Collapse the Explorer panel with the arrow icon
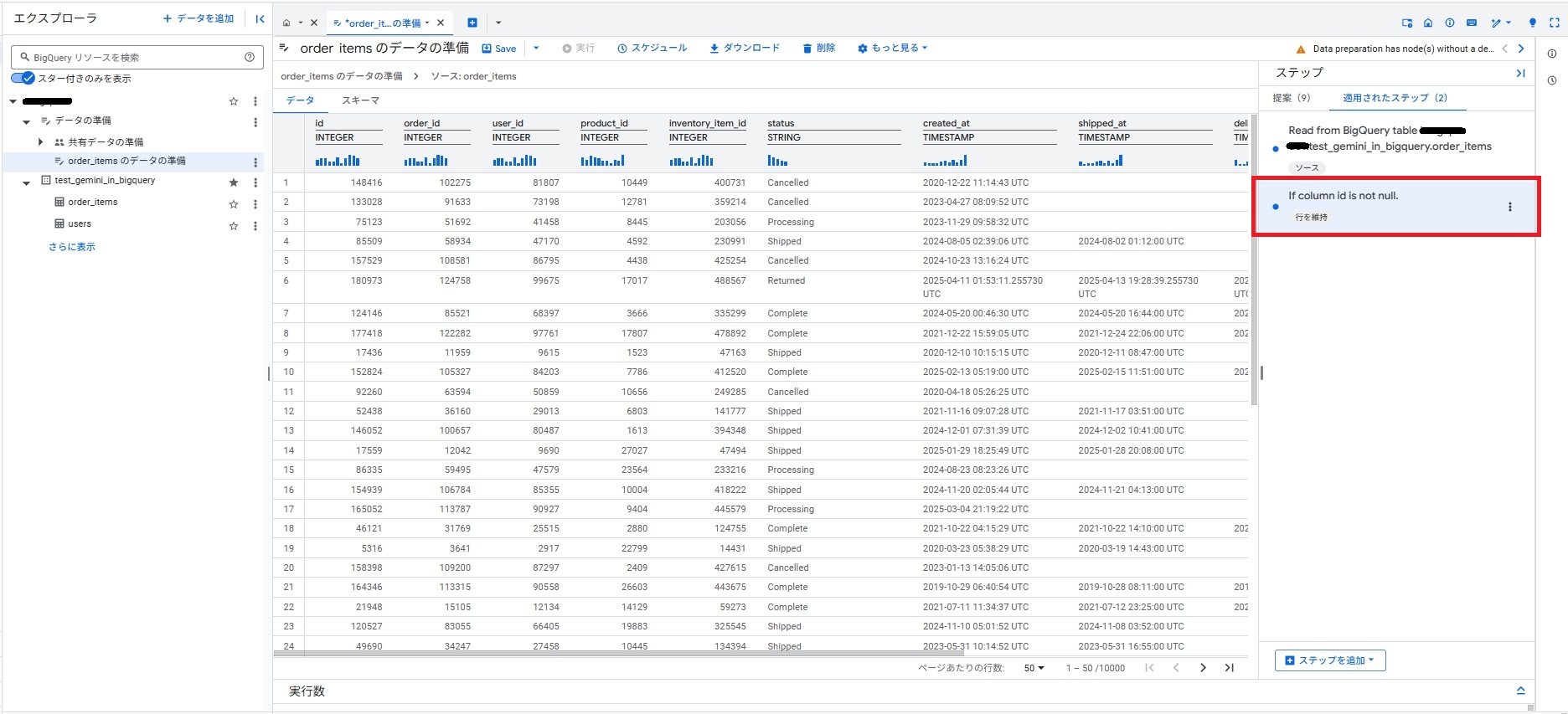Image resolution: width=1568 pixels, height=714 pixels. [260, 18]
